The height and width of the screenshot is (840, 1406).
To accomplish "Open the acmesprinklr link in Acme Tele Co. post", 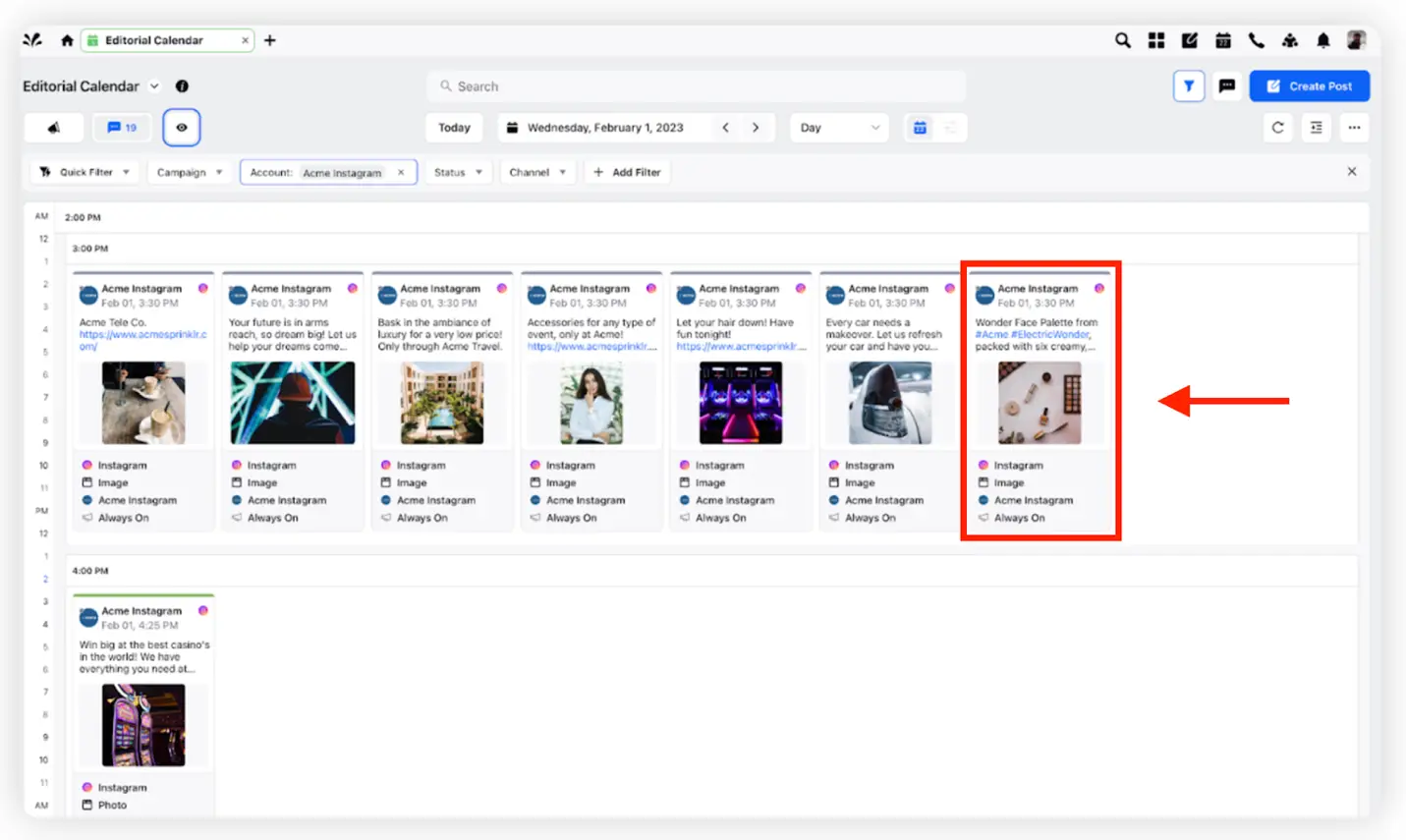I will point(142,340).
